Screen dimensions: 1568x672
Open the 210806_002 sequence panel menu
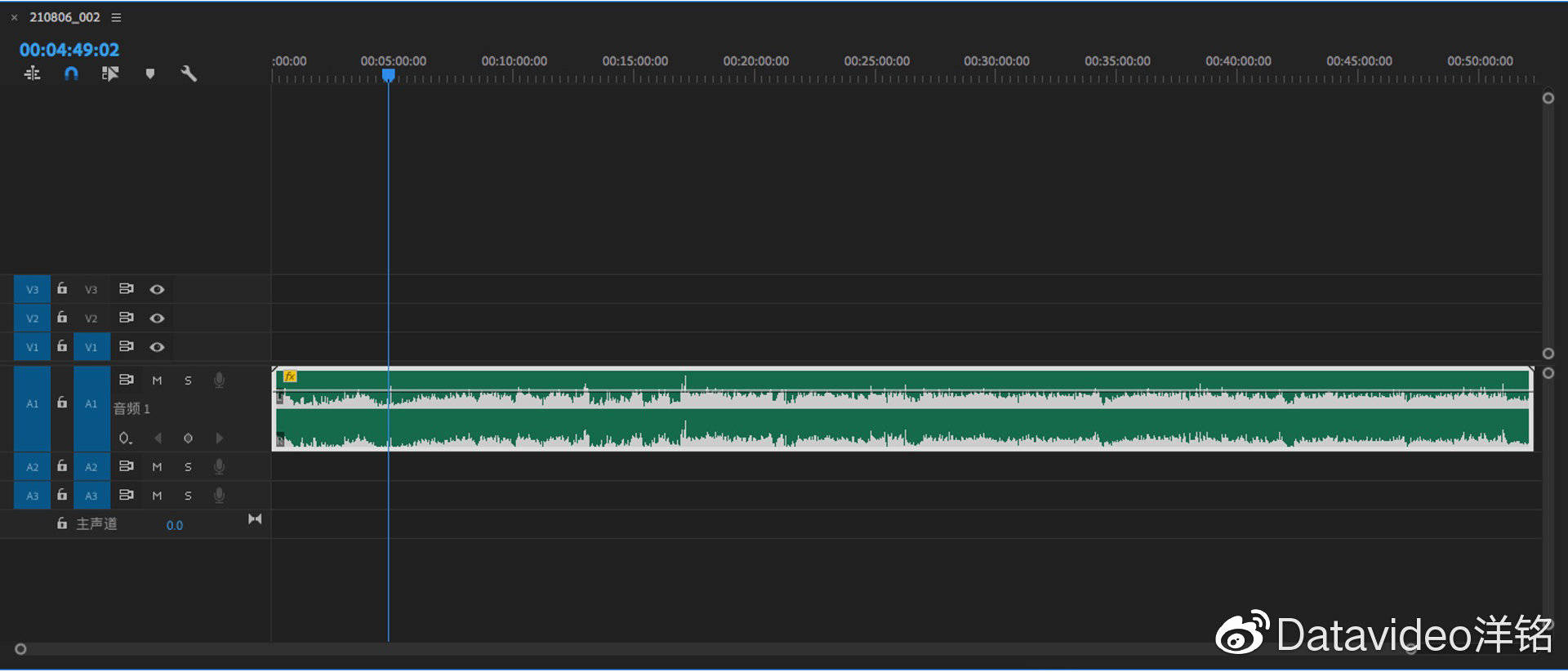116,17
